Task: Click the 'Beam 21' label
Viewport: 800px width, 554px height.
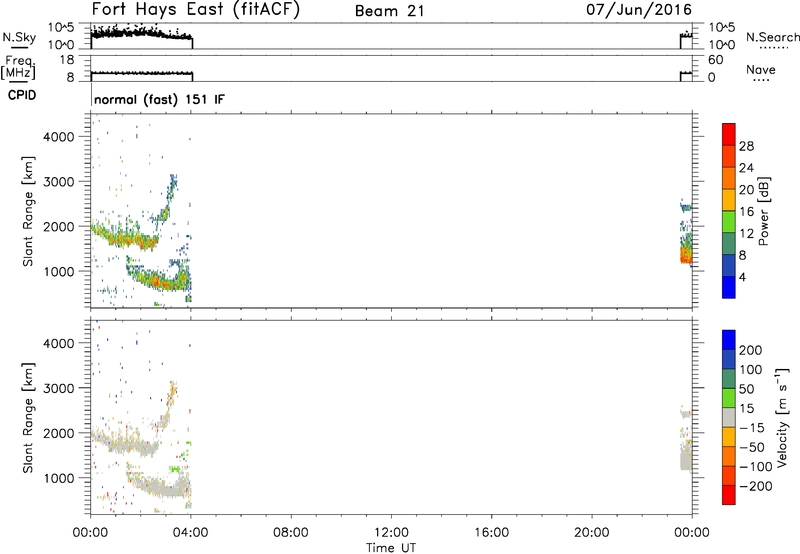Action: 390,11
